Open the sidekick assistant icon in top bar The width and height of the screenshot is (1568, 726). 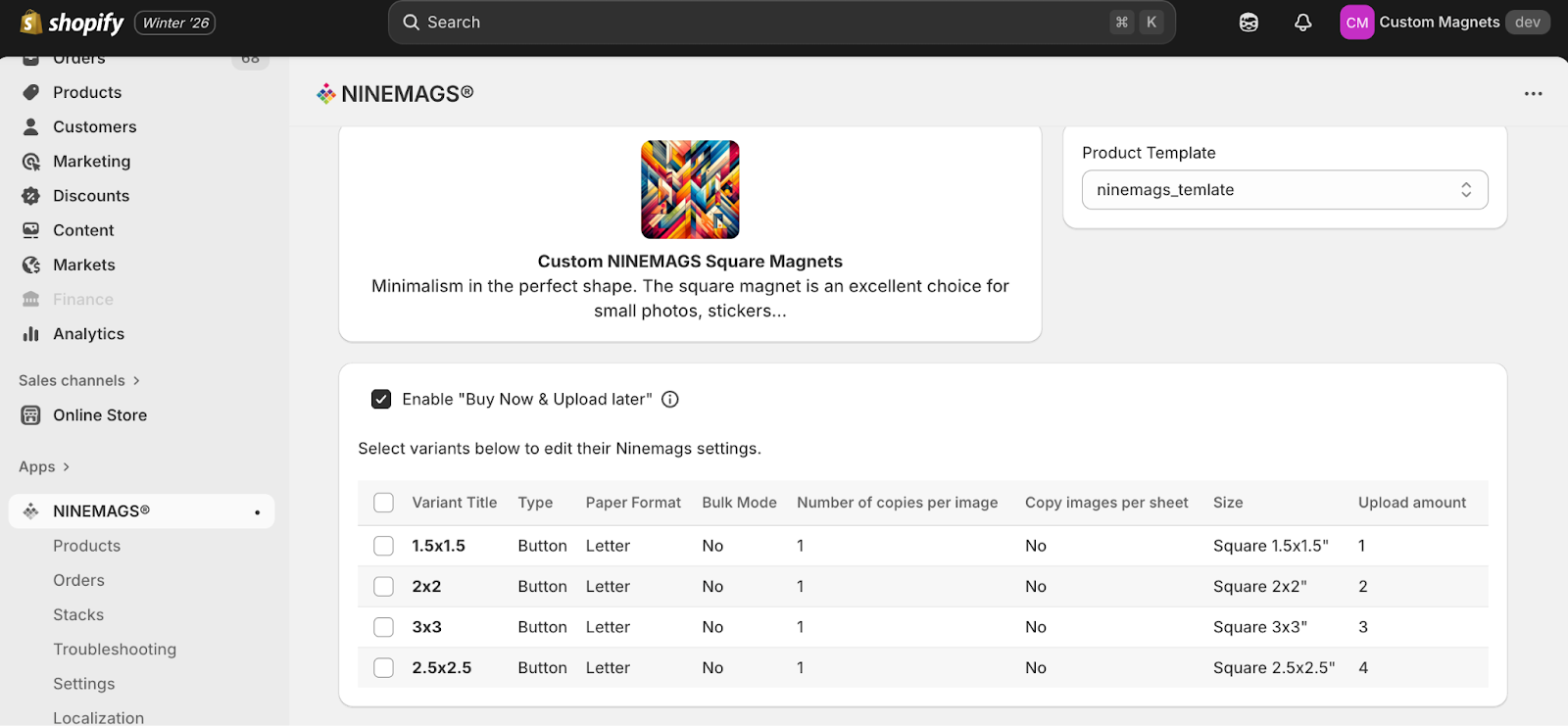(x=1249, y=23)
